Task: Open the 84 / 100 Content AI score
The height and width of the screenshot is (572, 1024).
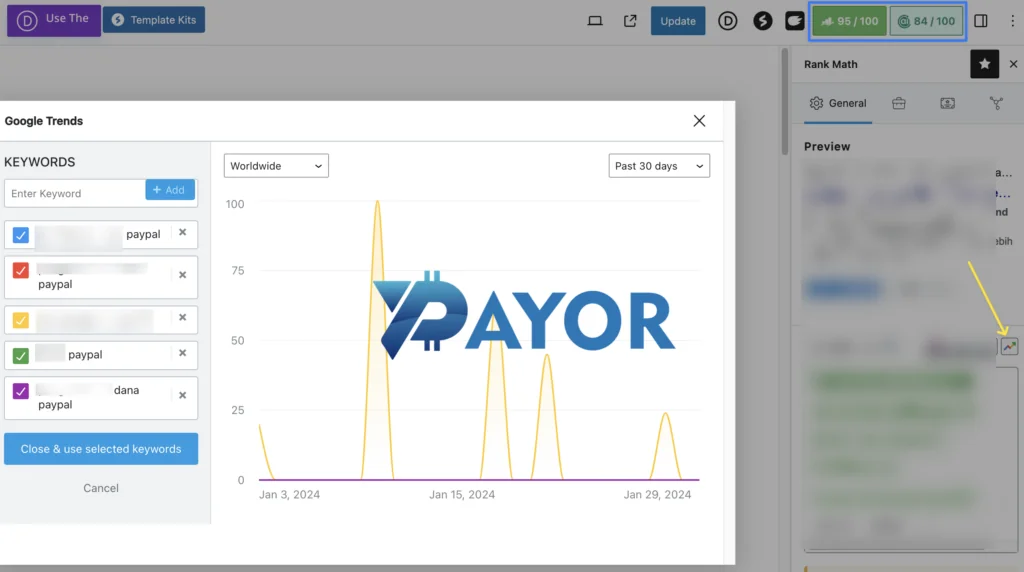Action: click(926, 21)
